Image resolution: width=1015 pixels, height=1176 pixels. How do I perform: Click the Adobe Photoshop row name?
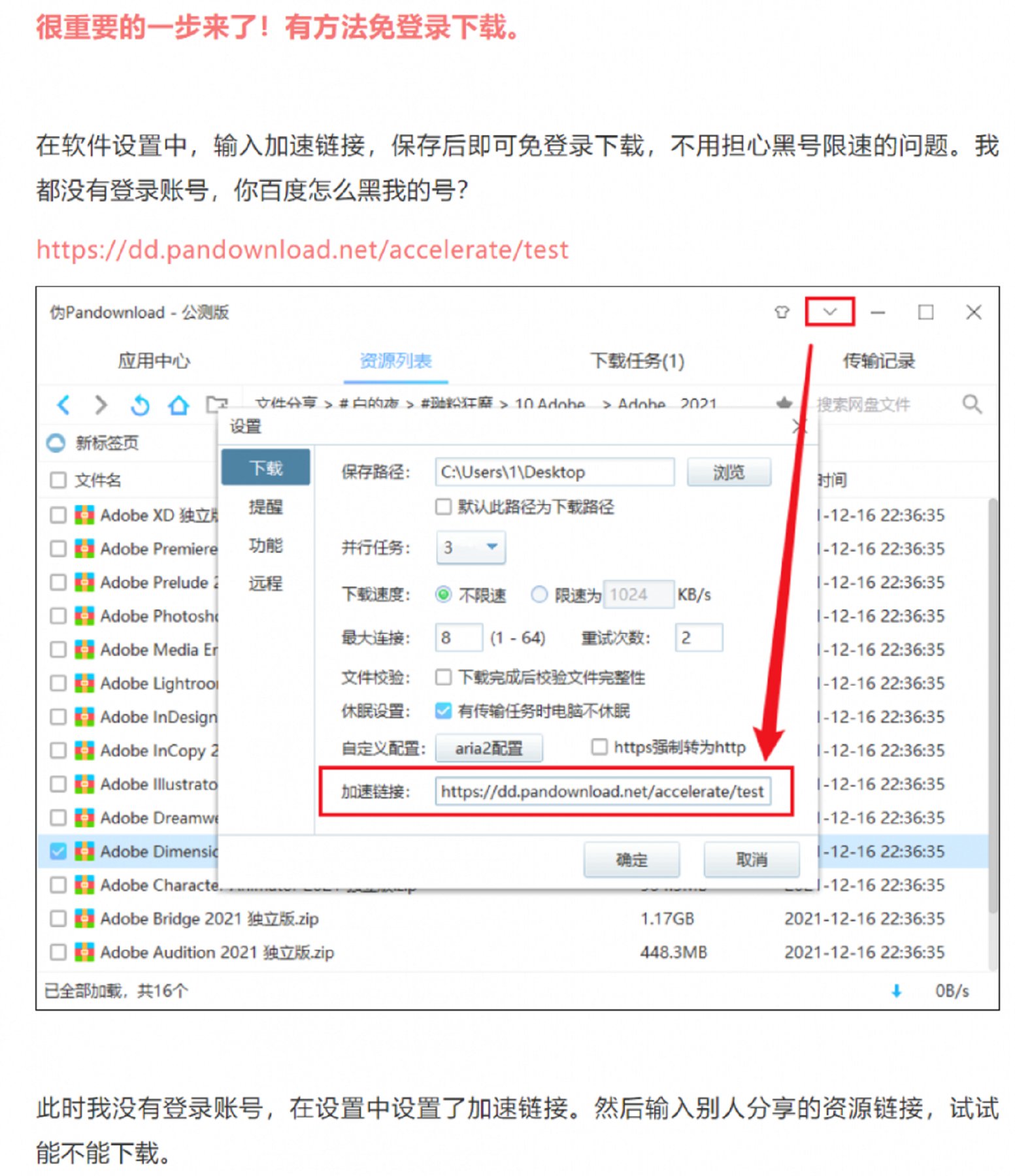pyautogui.click(x=159, y=616)
